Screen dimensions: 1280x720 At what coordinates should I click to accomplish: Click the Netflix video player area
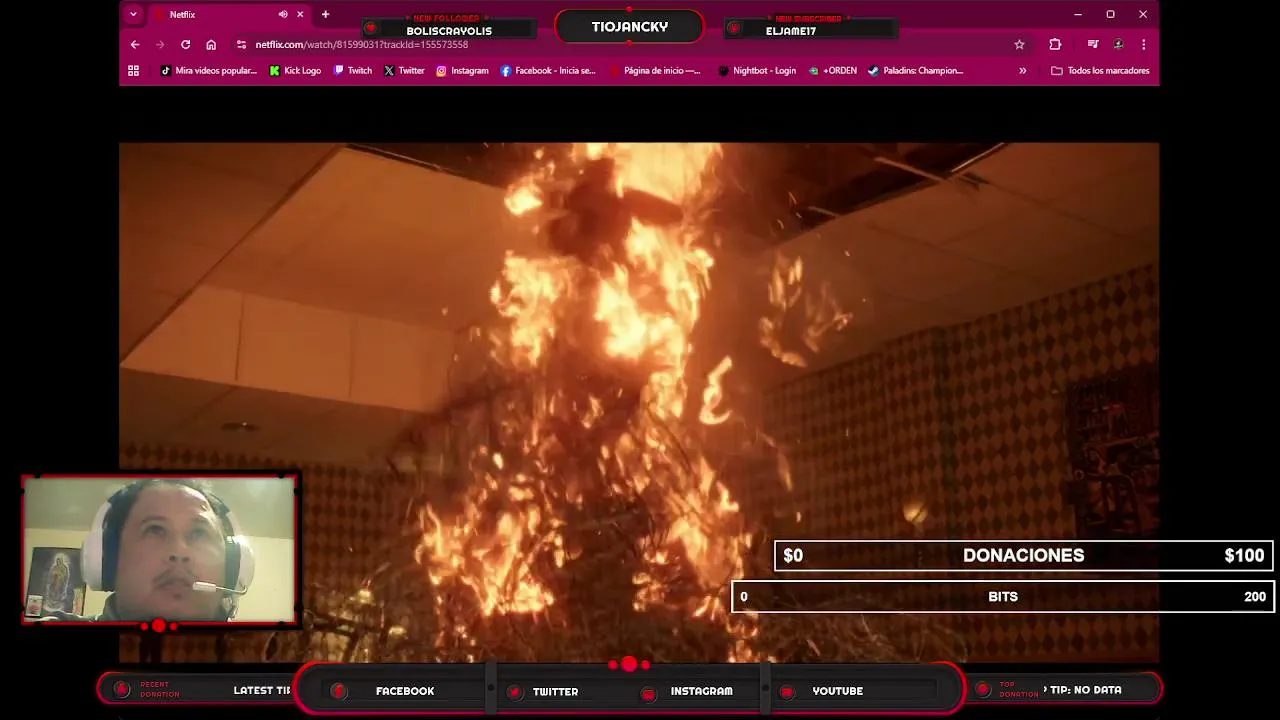639,402
